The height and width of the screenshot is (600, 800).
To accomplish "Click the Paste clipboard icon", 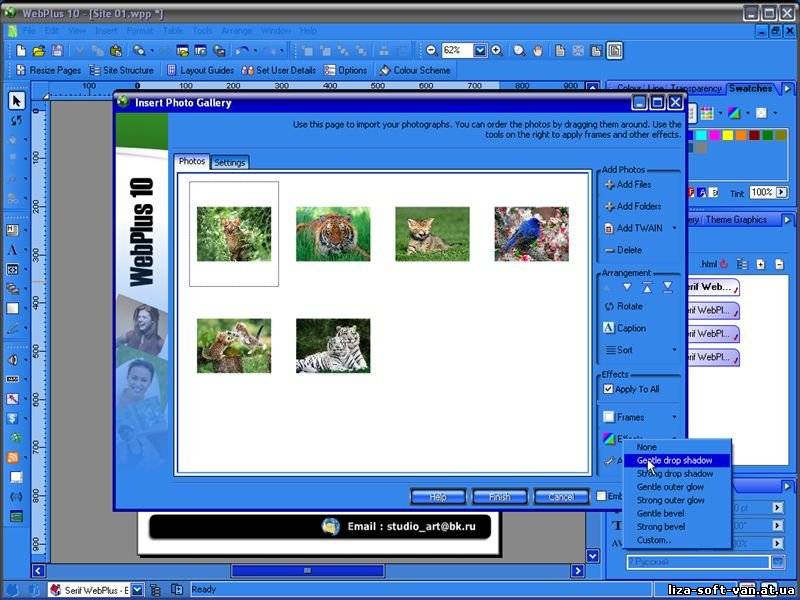I will tap(116, 51).
